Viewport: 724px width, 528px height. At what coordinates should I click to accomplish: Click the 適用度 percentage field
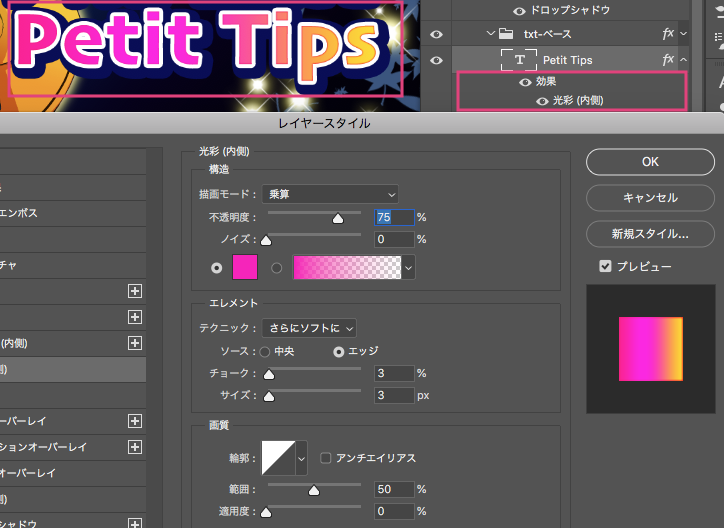coord(394,511)
